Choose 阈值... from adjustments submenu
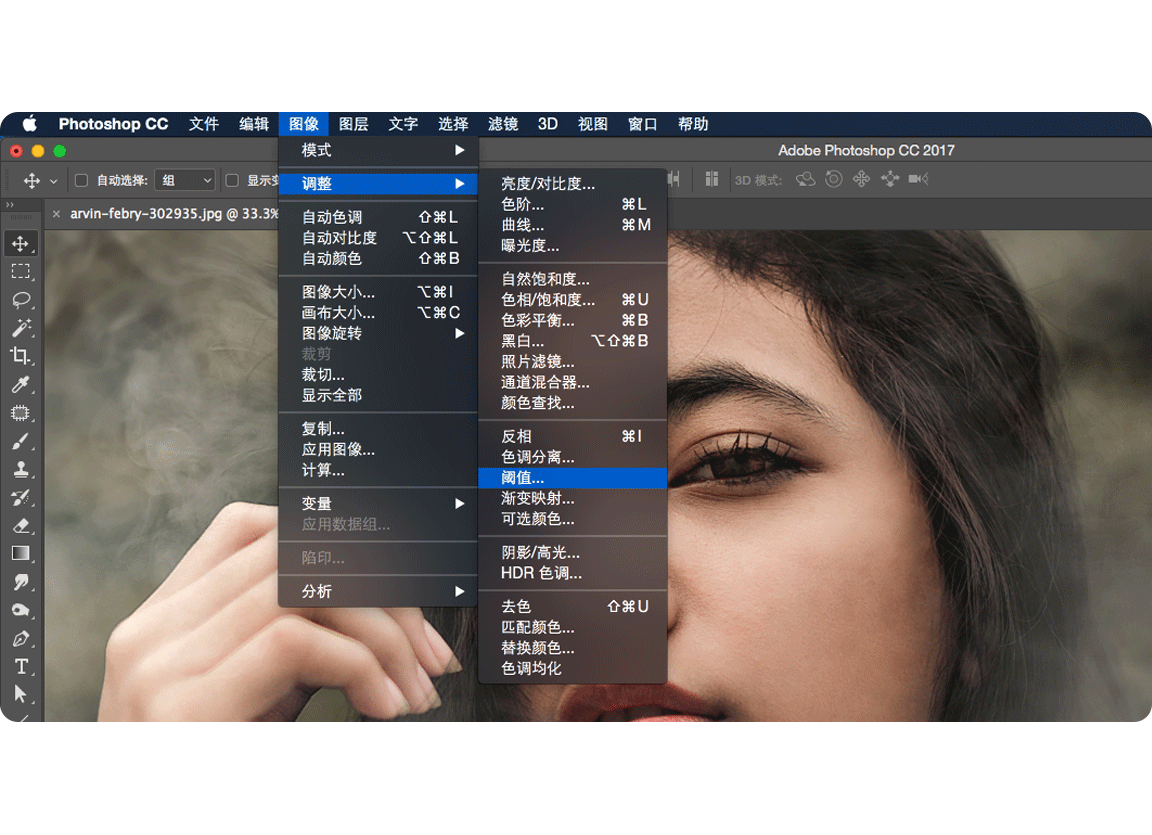This screenshot has height=835, width=1152. pos(572,478)
